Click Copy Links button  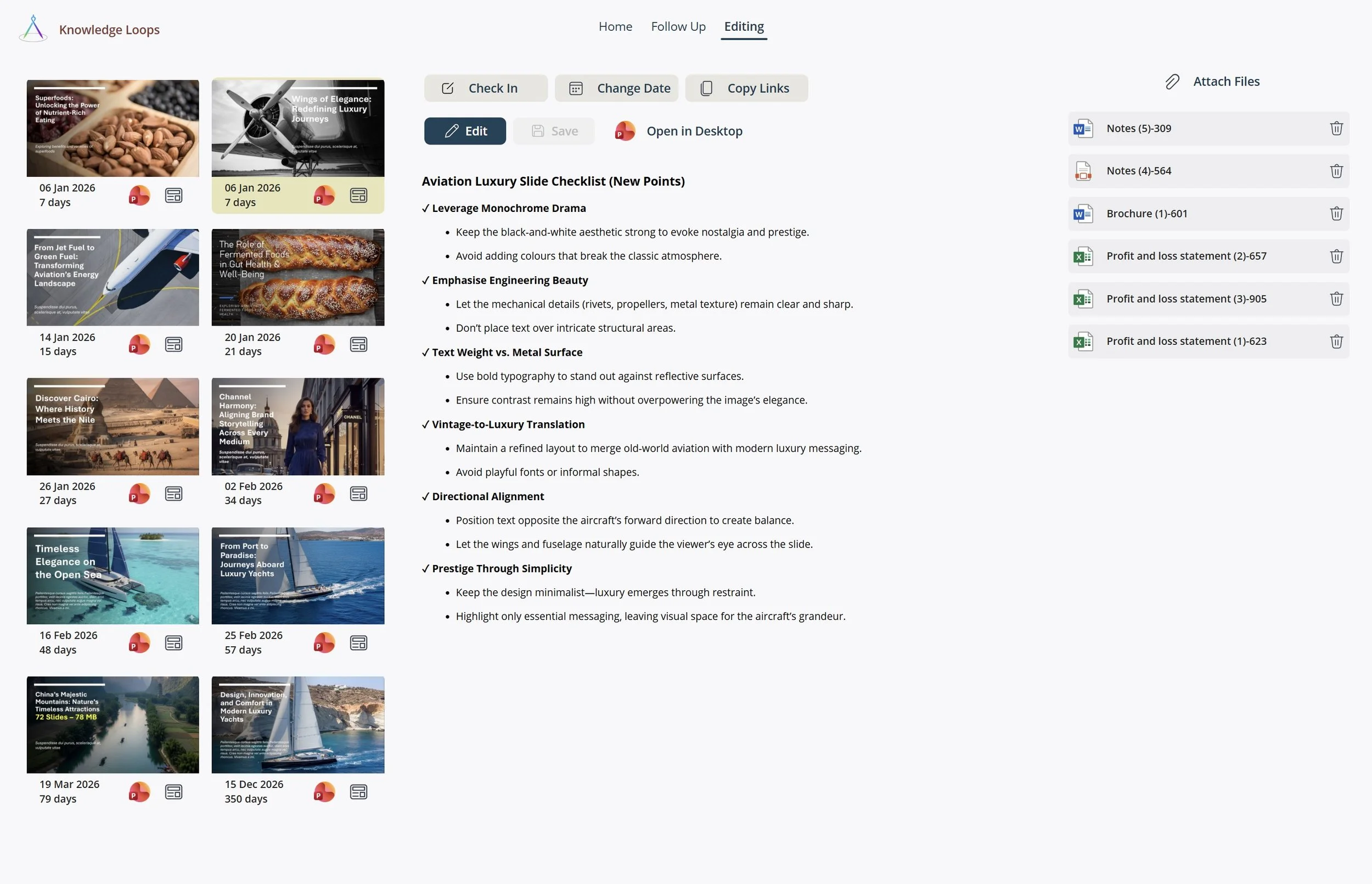click(746, 88)
